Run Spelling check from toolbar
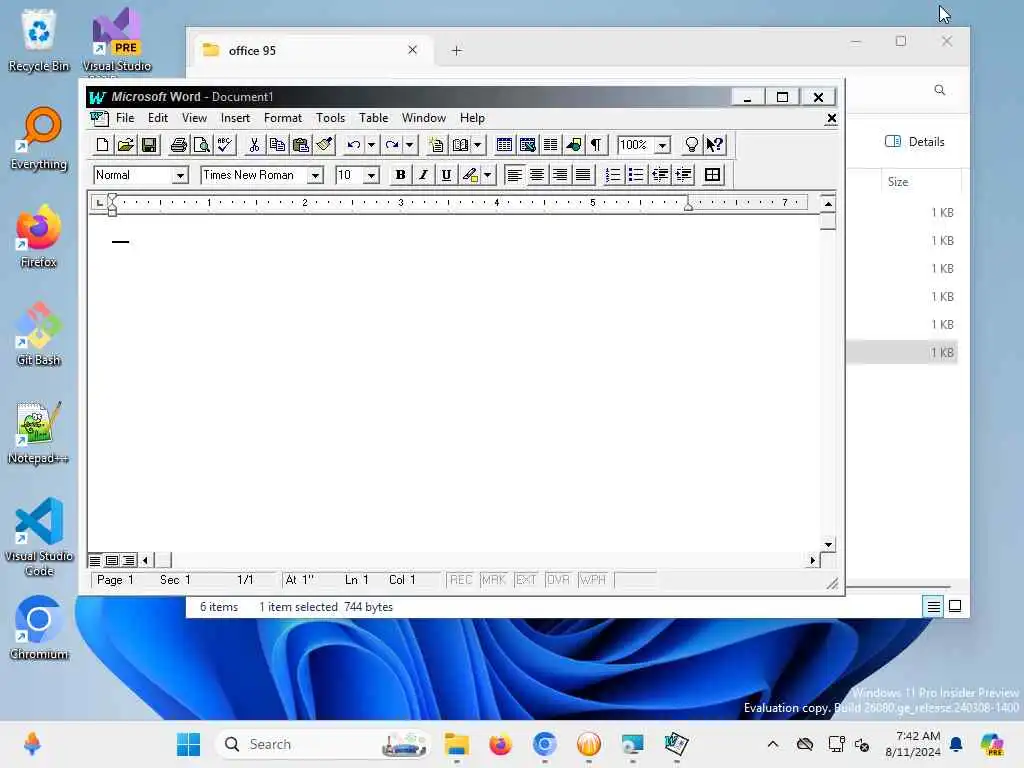The width and height of the screenshot is (1024, 768). (225, 145)
